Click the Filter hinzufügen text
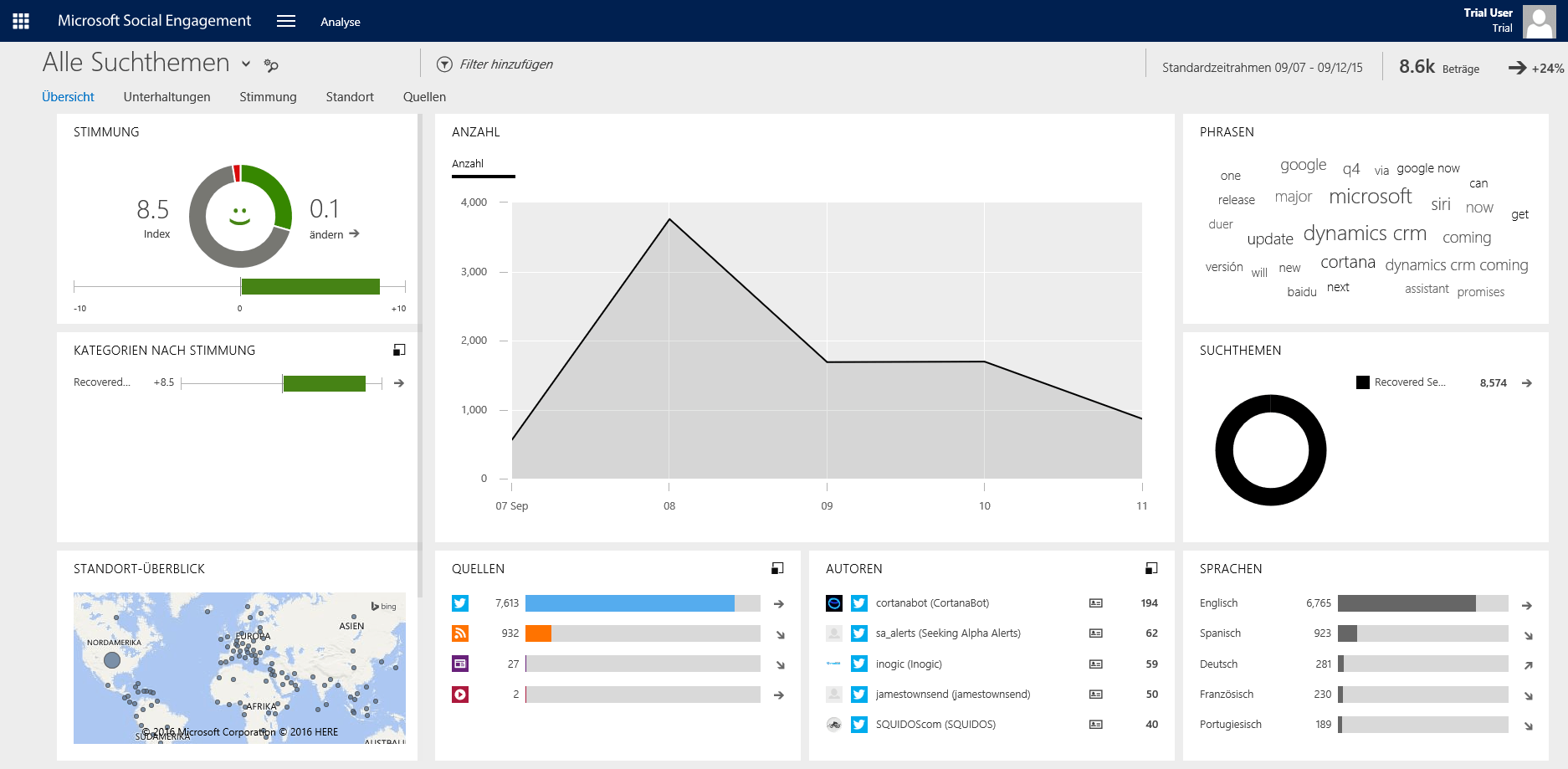Image resolution: width=1568 pixels, height=769 pixels. pos(506,64)
